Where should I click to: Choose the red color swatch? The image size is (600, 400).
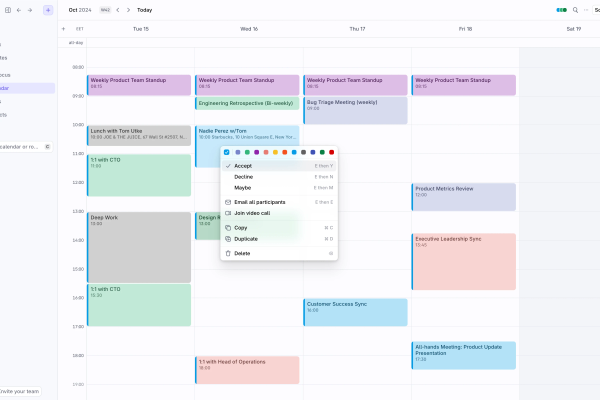[331, 152]
